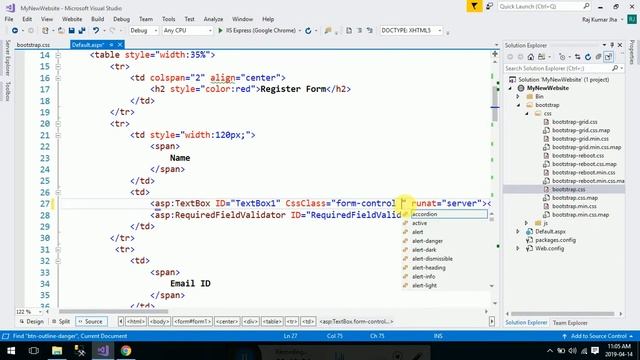This screenshot has width=640, height=360.
Task: Select alert-info in the IntelliSense list
Action: tap(423, 277)
